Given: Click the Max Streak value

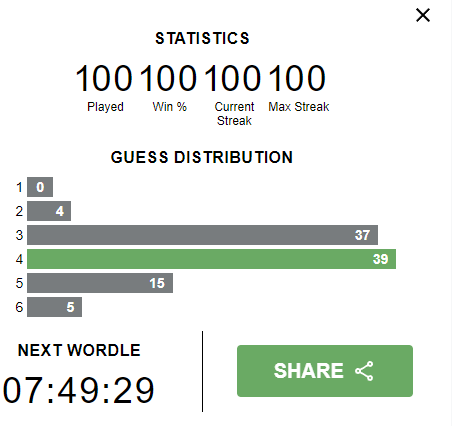Looking at the screenshot, I should pos(297,78).
